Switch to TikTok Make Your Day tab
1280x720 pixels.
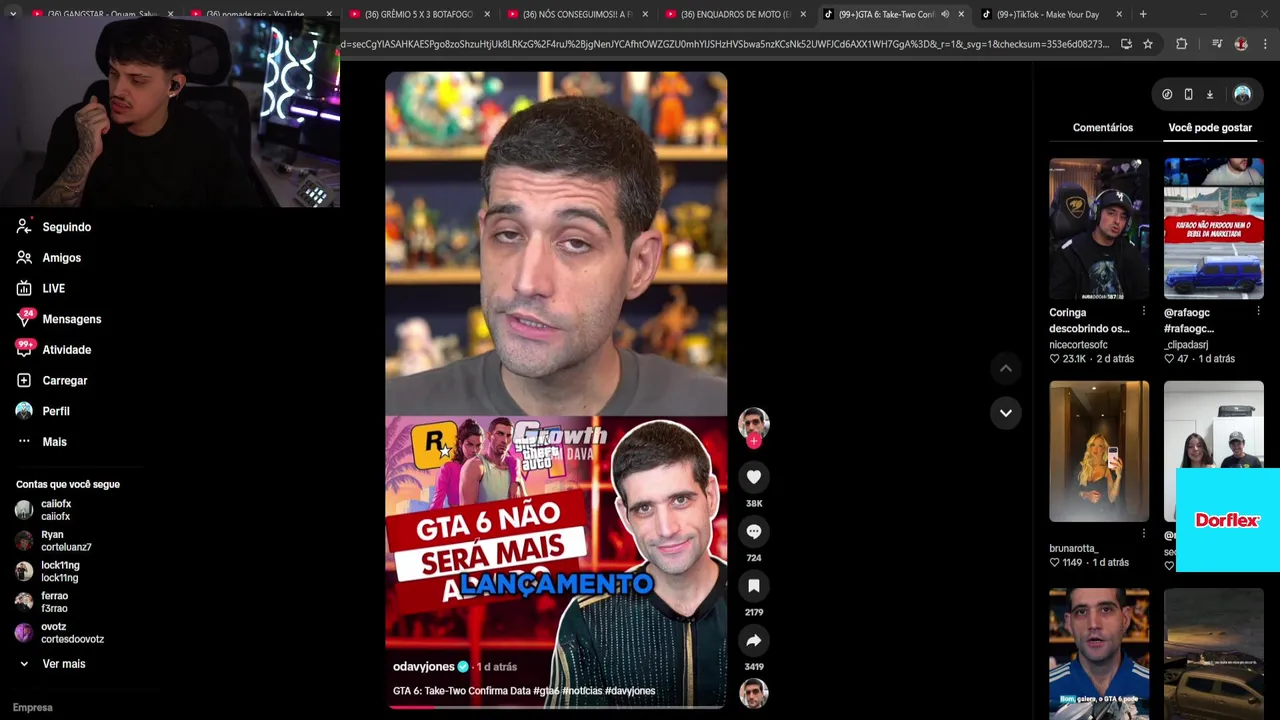tap(1047, 14)
